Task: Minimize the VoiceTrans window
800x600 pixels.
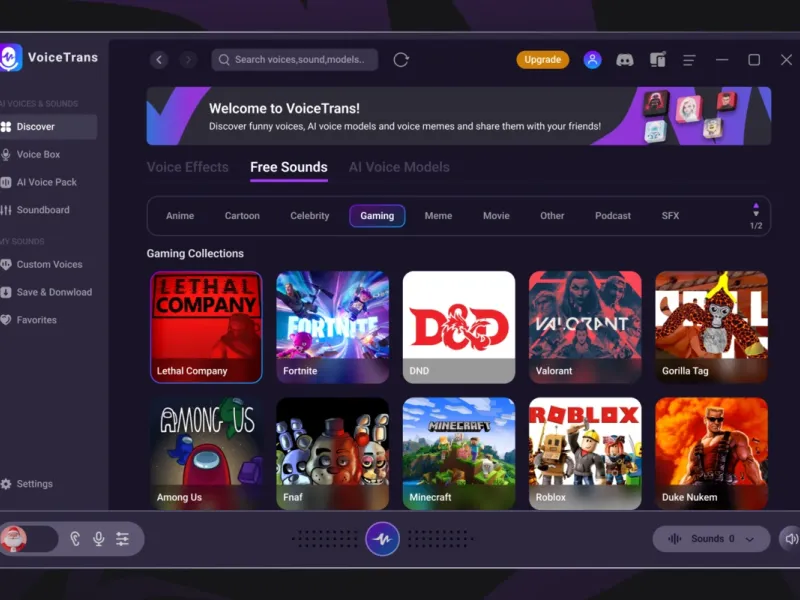Action: pyautogui.click(x=721, y=60)
